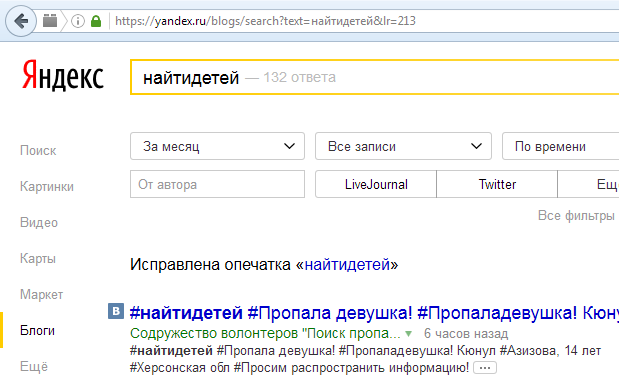Expand the green triangle next to the source
Image resolution: width=619 pixels, height=379 pixels.
click(x=409, y=334)
